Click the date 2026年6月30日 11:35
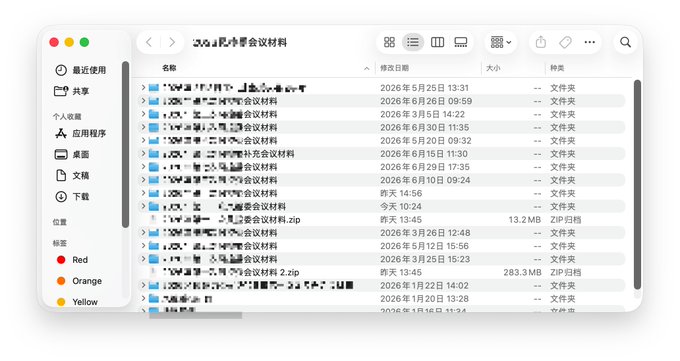This screenshot has width=680, height=361. click(425, 128)
